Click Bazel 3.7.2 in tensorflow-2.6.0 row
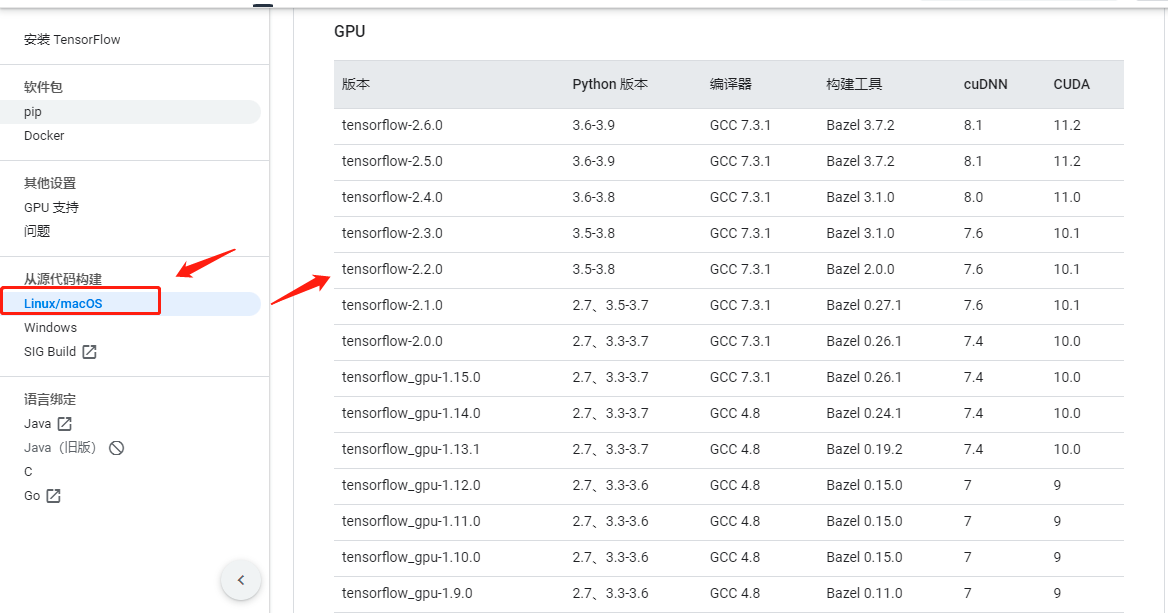This screenshot has width=1168, height=613. click(x=860, y=125)
